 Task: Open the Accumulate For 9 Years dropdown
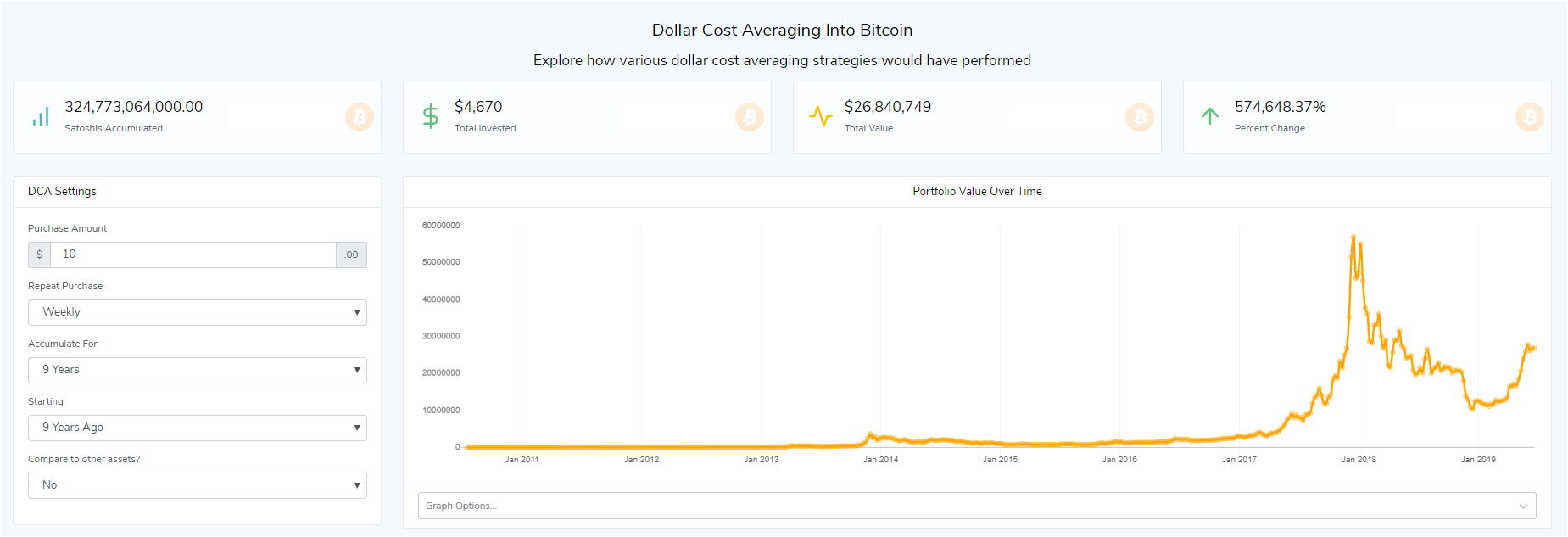click(198, 370)
